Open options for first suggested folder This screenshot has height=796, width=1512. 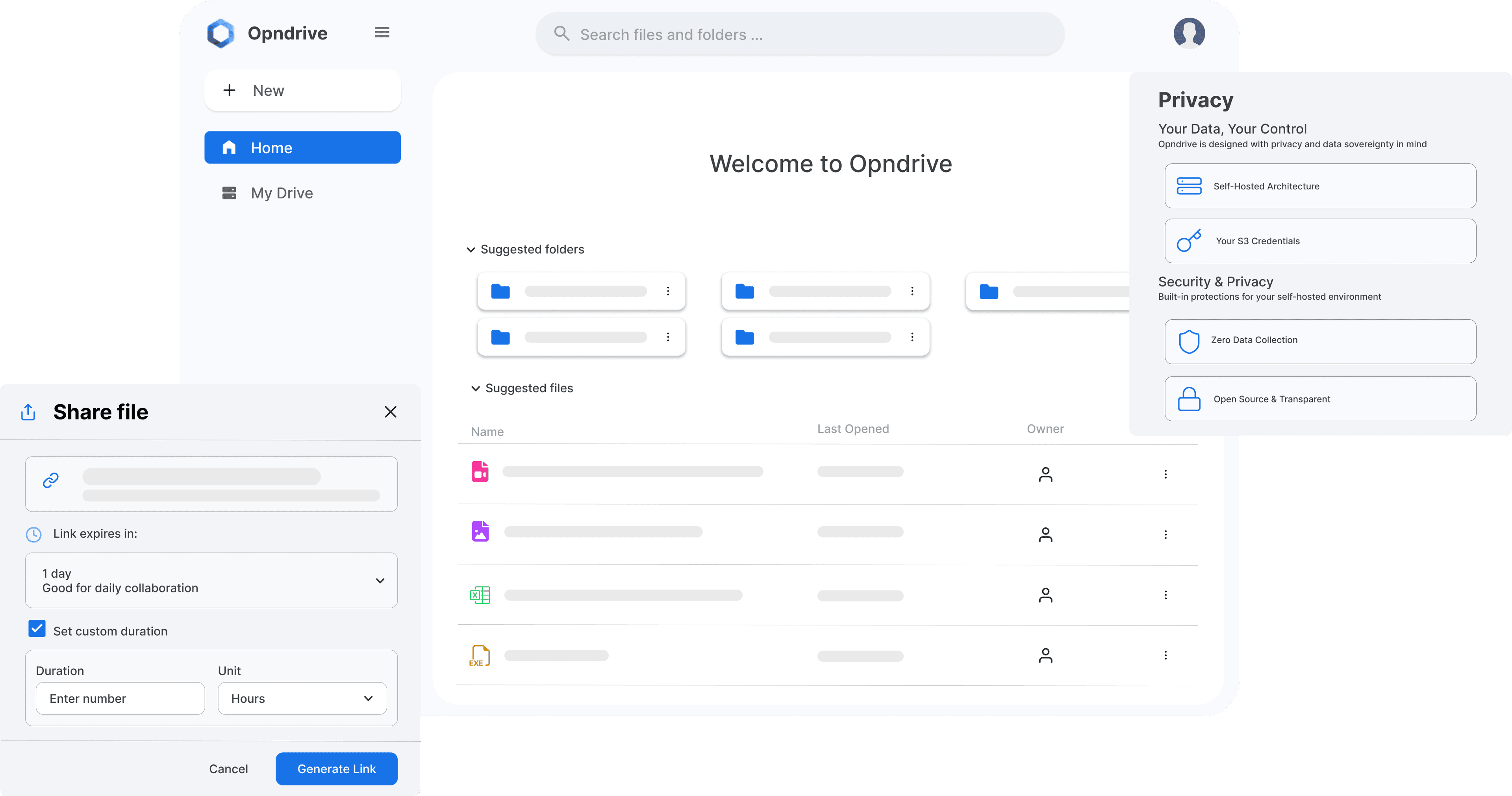click(x=668, y=291)
